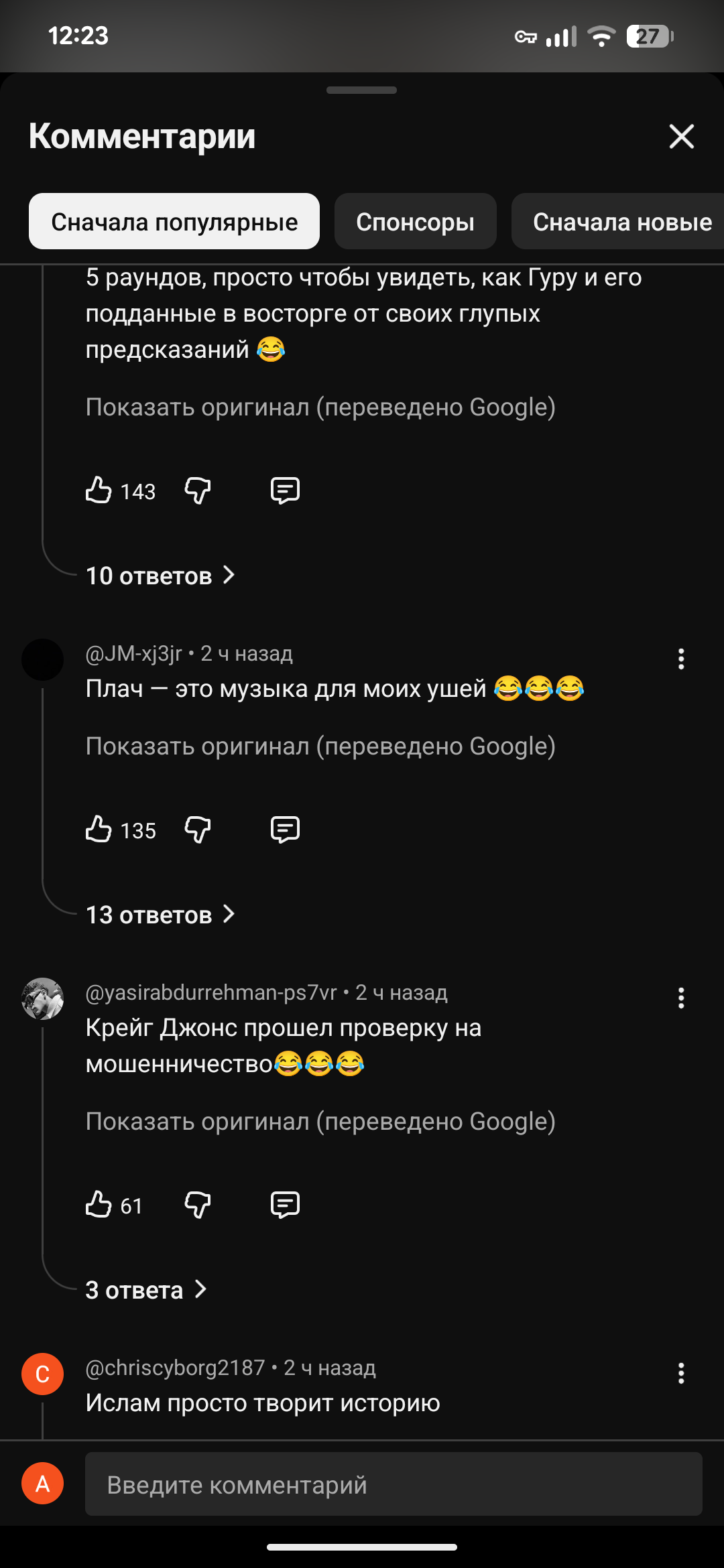Screen dimensions: 724x1568
Task: Expand the 3 ответа replies
Action: (145, 1290)
